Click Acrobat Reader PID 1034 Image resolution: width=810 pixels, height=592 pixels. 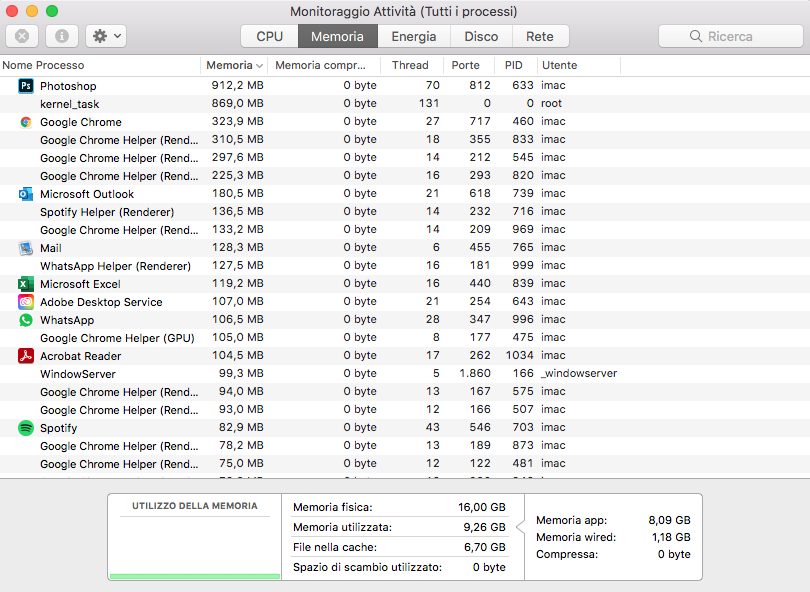[x=520, y=355]
